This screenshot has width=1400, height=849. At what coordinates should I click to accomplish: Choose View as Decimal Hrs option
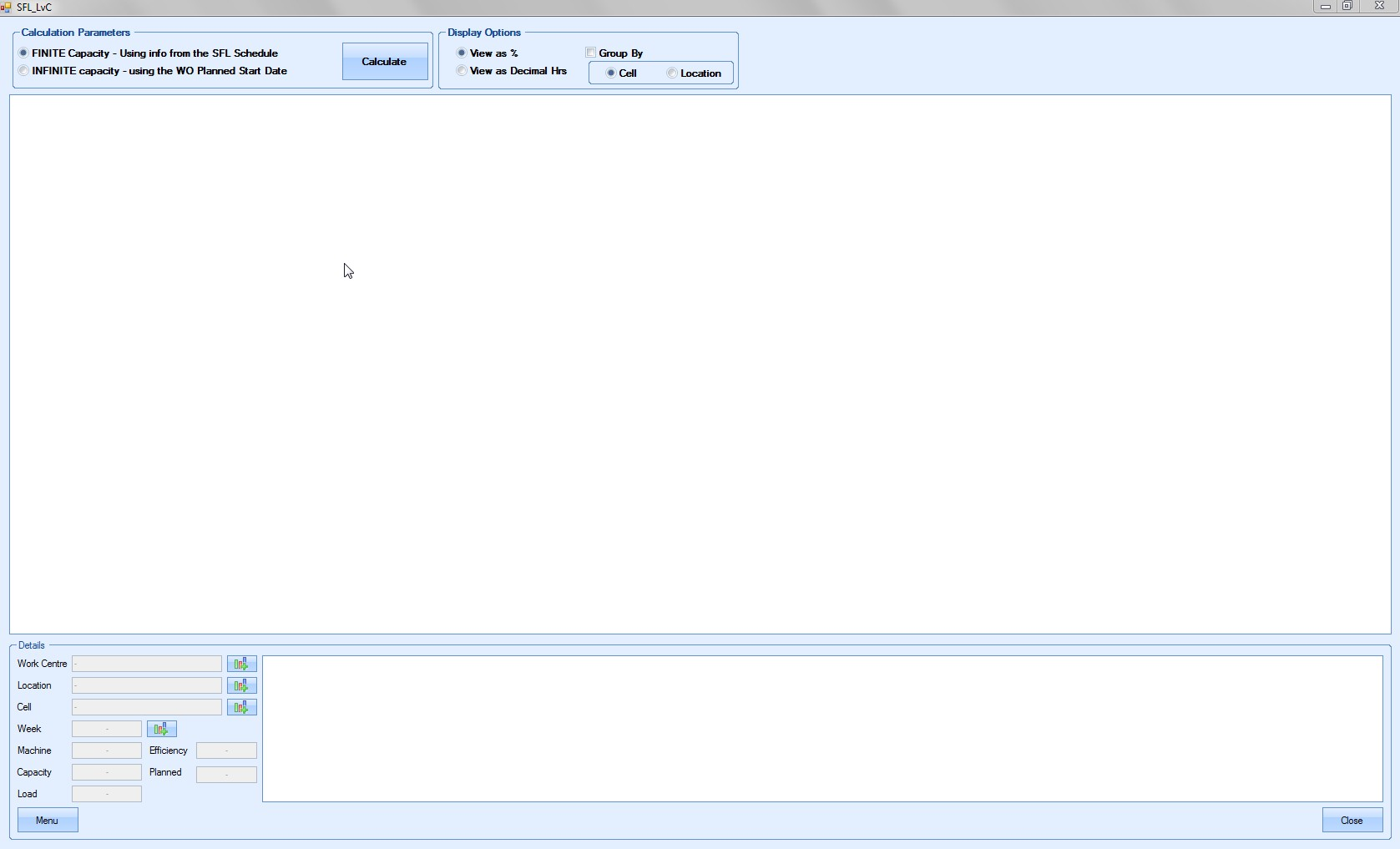coord(462,71)
